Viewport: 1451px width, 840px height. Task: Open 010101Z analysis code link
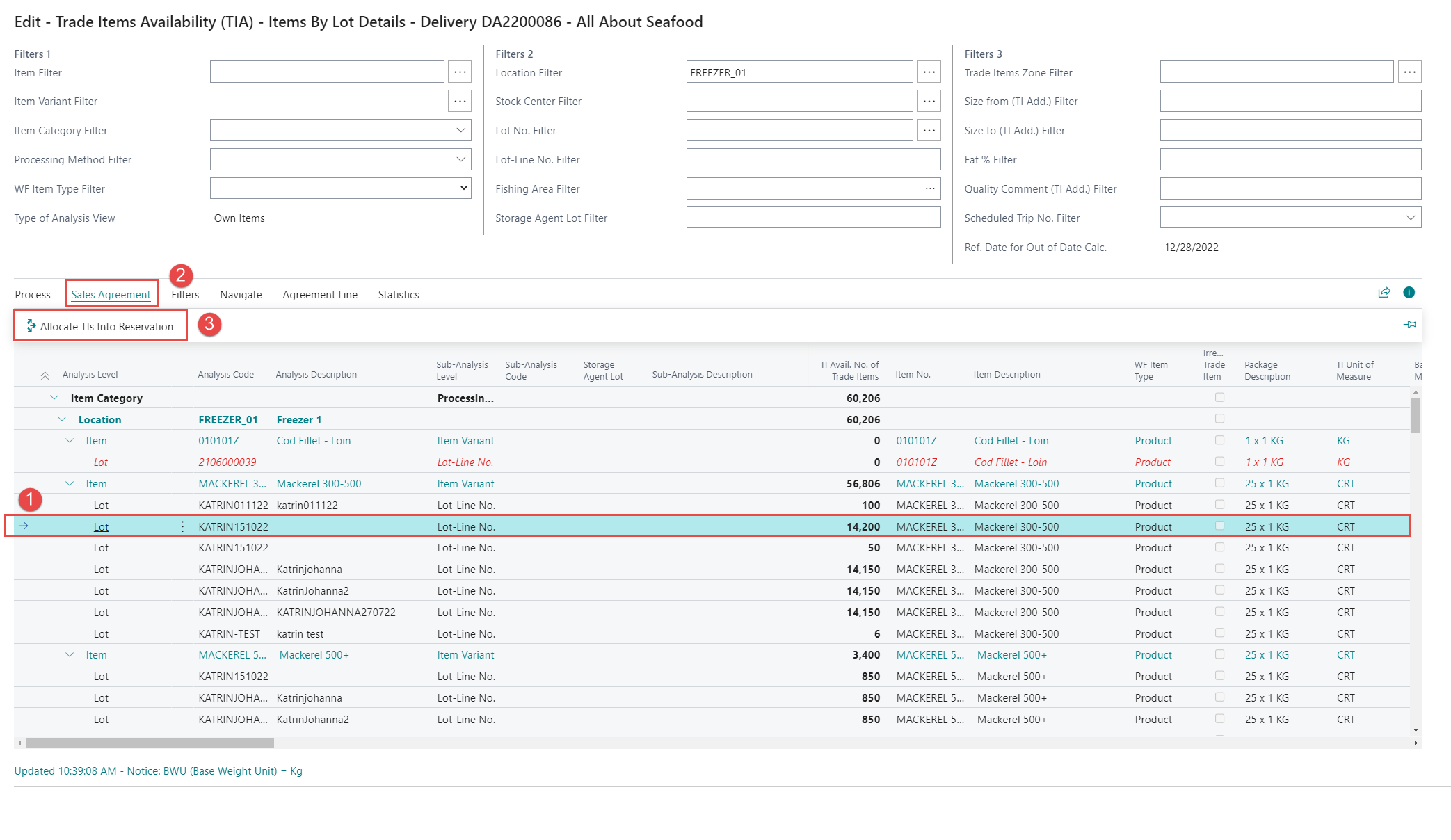coord(218,441)
